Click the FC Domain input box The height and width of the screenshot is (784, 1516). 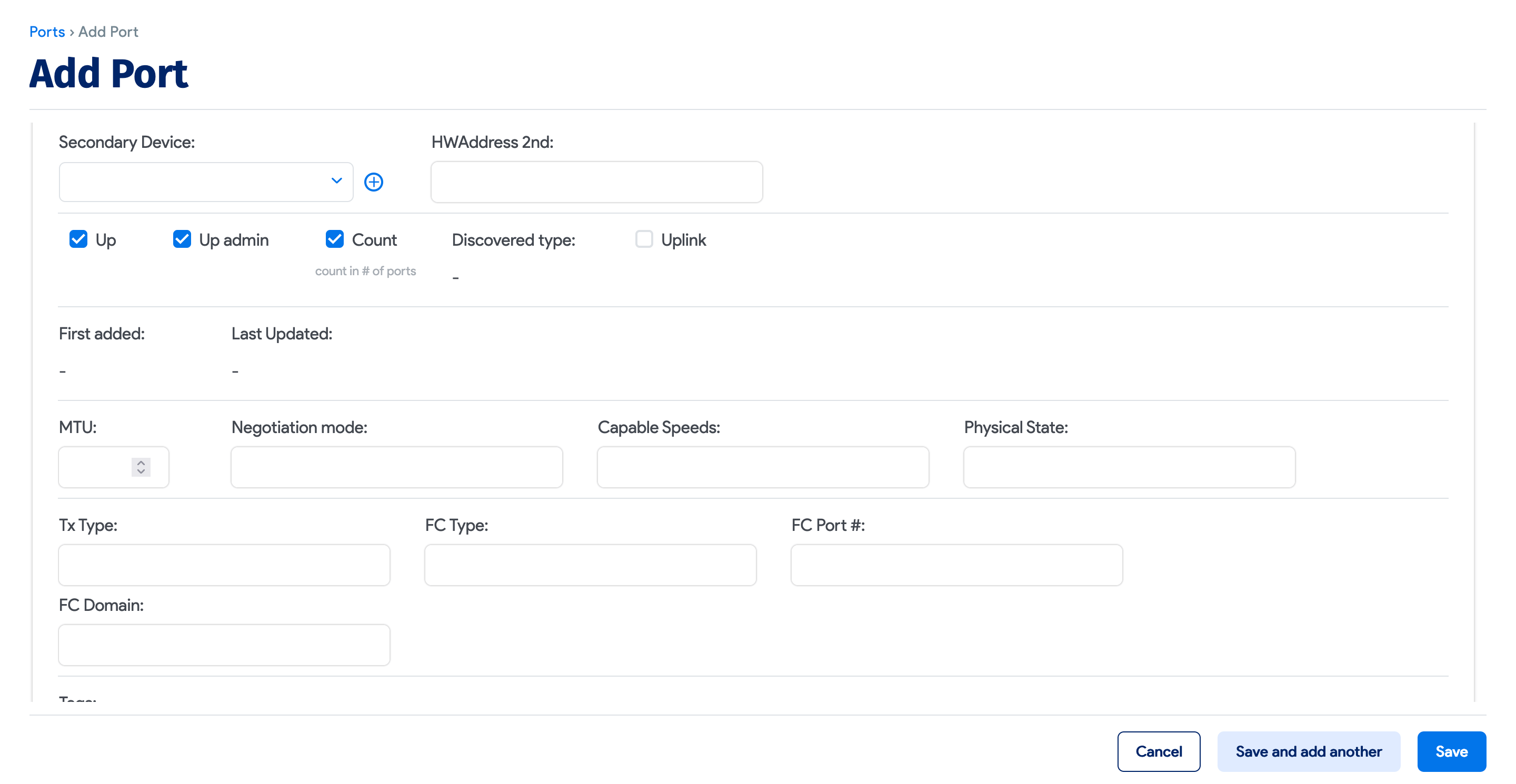pyautogui.click(x=224, y=645)
